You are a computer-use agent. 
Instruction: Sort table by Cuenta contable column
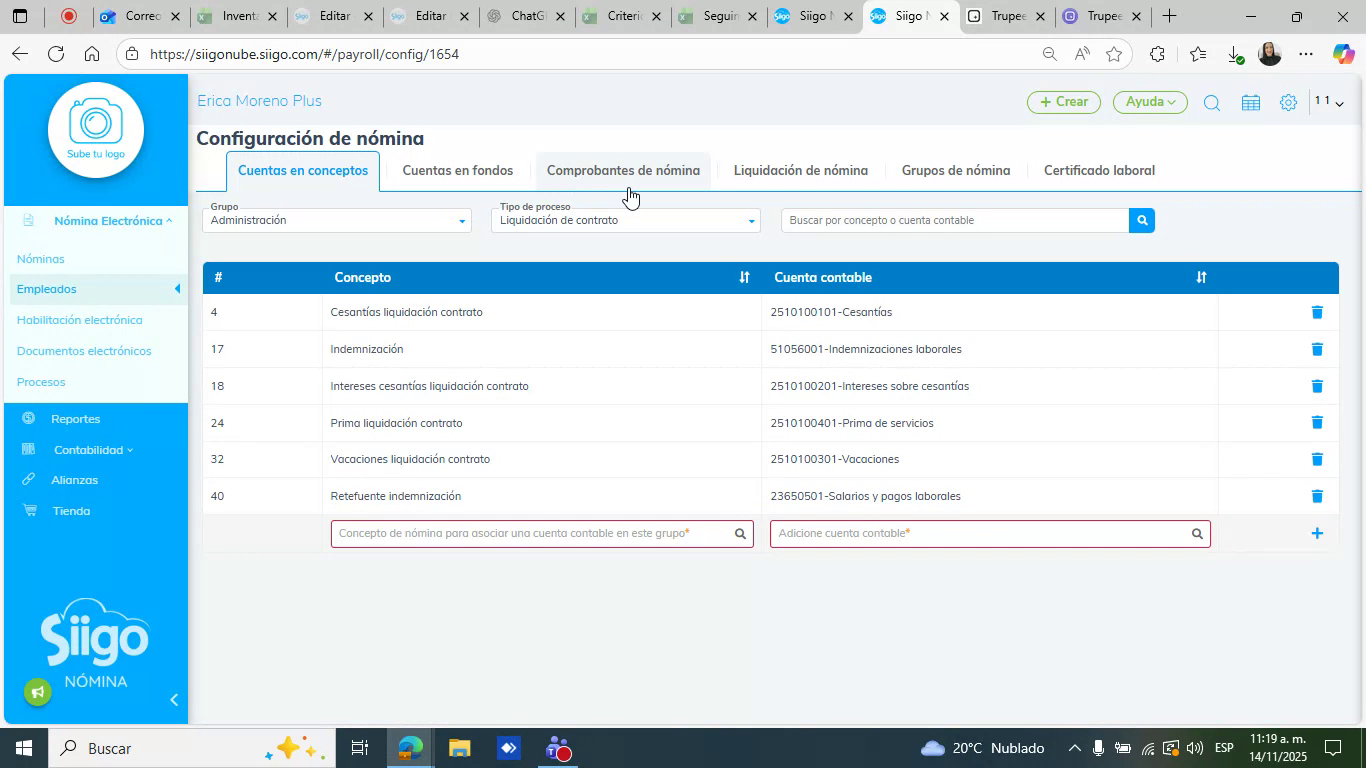[1201, 277]
